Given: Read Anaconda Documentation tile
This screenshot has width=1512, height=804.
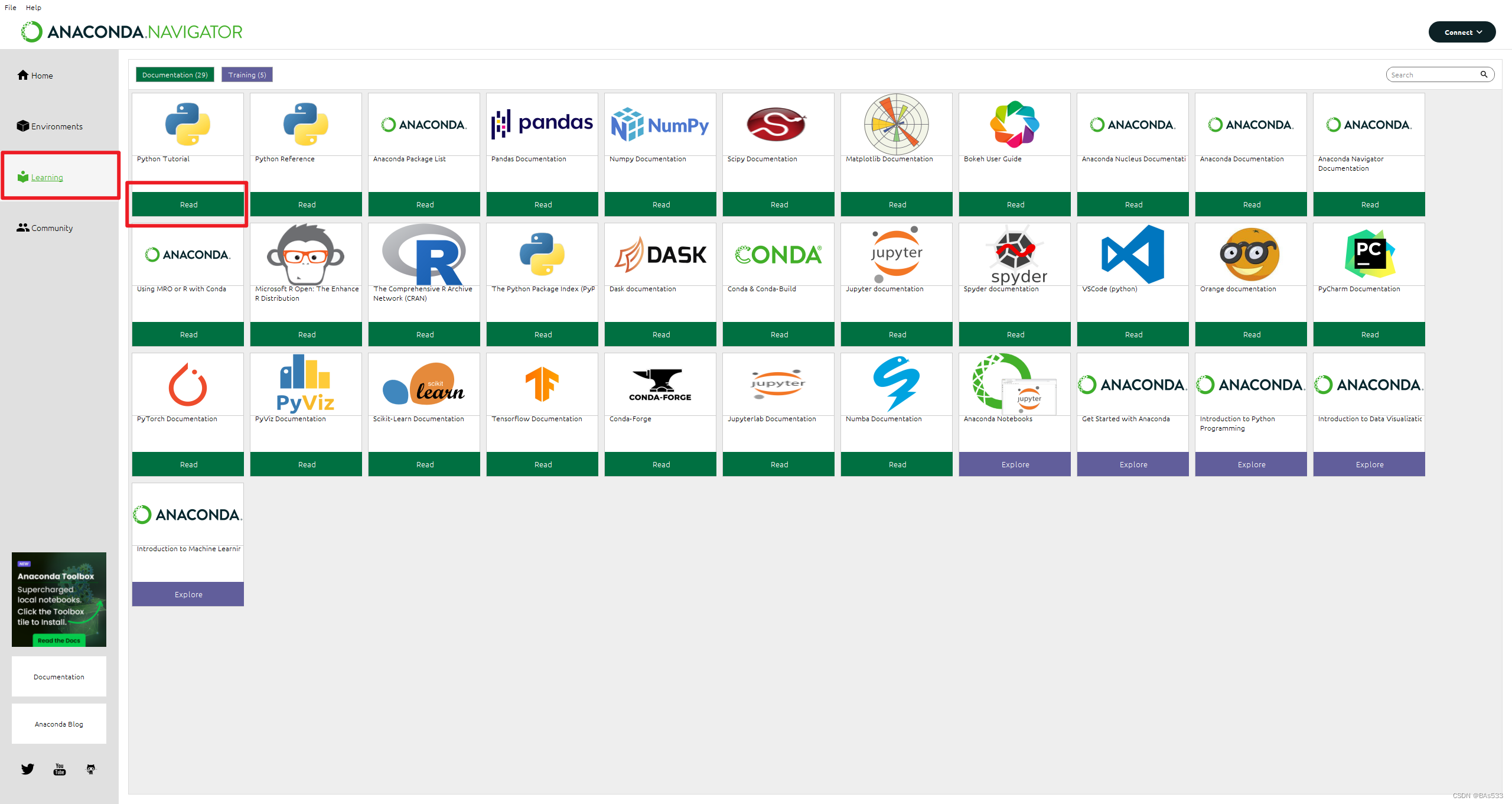Looking at the screenshot, I should click(x=1251, y=204).
